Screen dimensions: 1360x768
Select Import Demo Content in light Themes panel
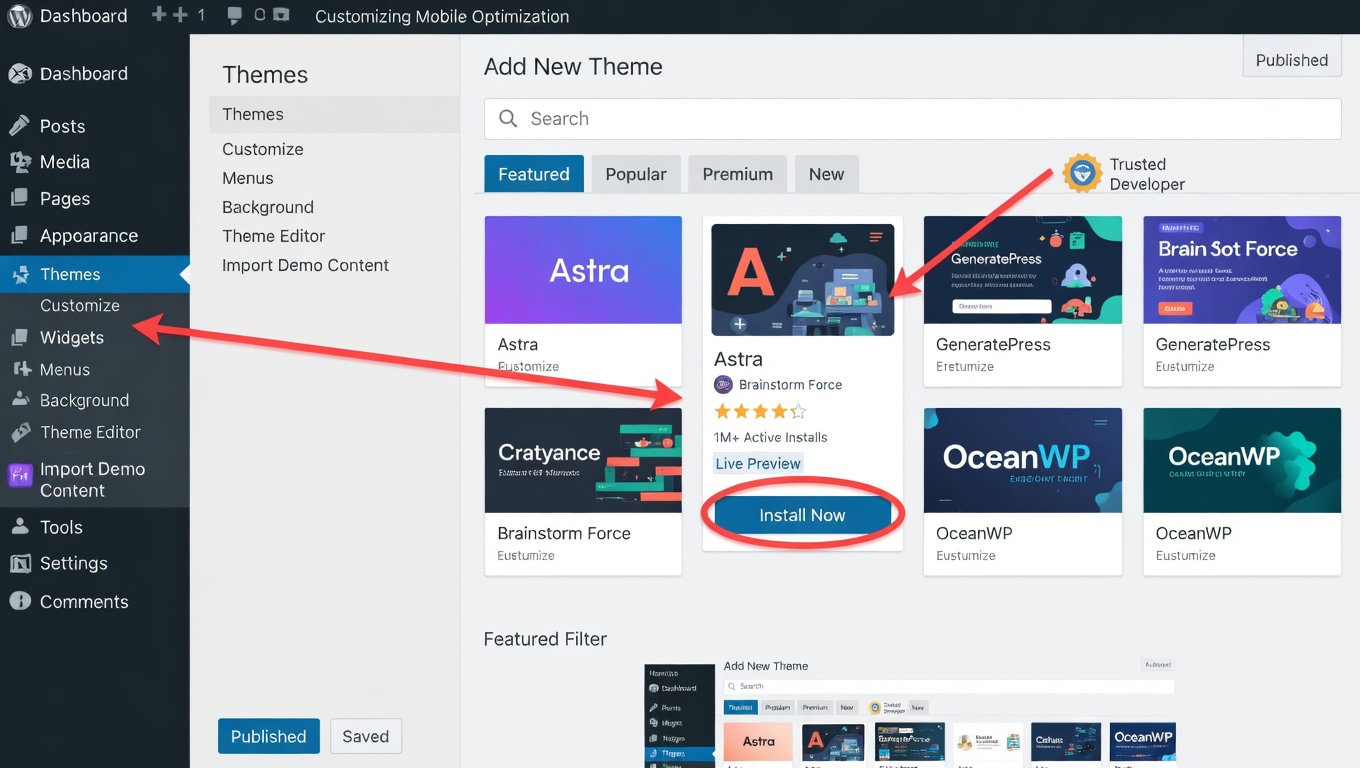tap(306, 265)
